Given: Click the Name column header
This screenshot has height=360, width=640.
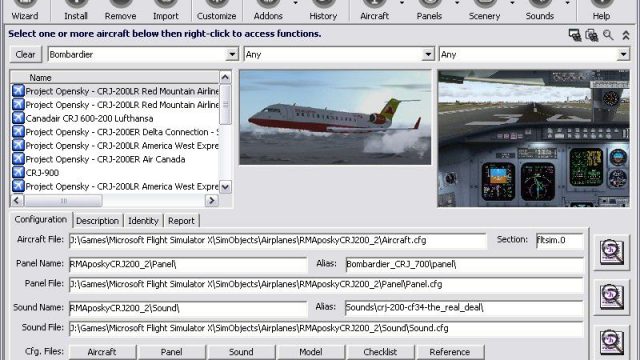Looking at the screenshot, I should 115,77.
